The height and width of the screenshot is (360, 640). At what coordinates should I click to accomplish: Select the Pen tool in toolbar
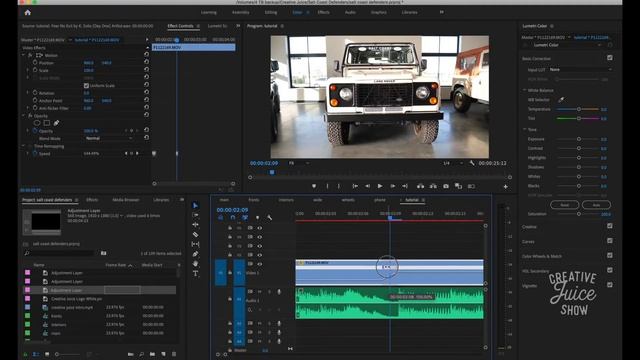(196, 254)
